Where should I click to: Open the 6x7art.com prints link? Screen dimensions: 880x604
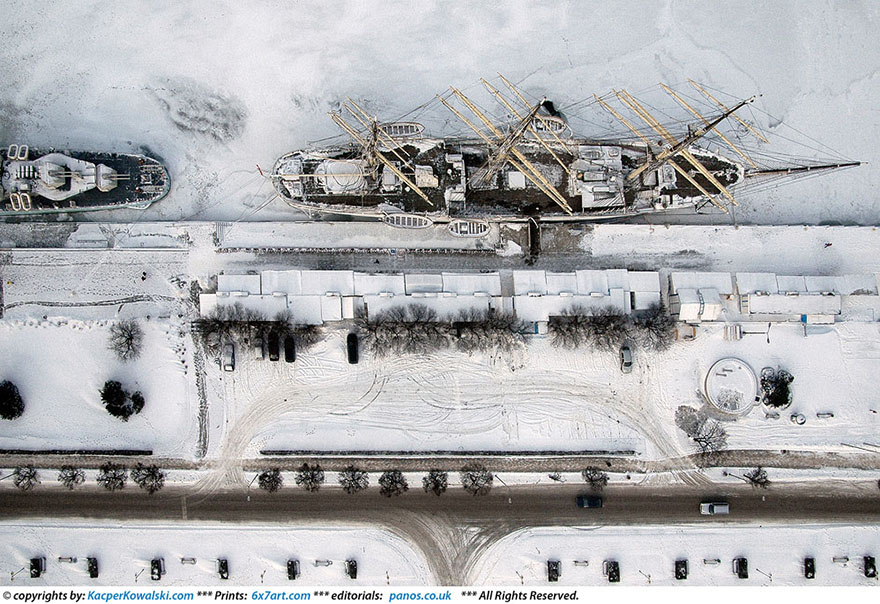[280, 595]
